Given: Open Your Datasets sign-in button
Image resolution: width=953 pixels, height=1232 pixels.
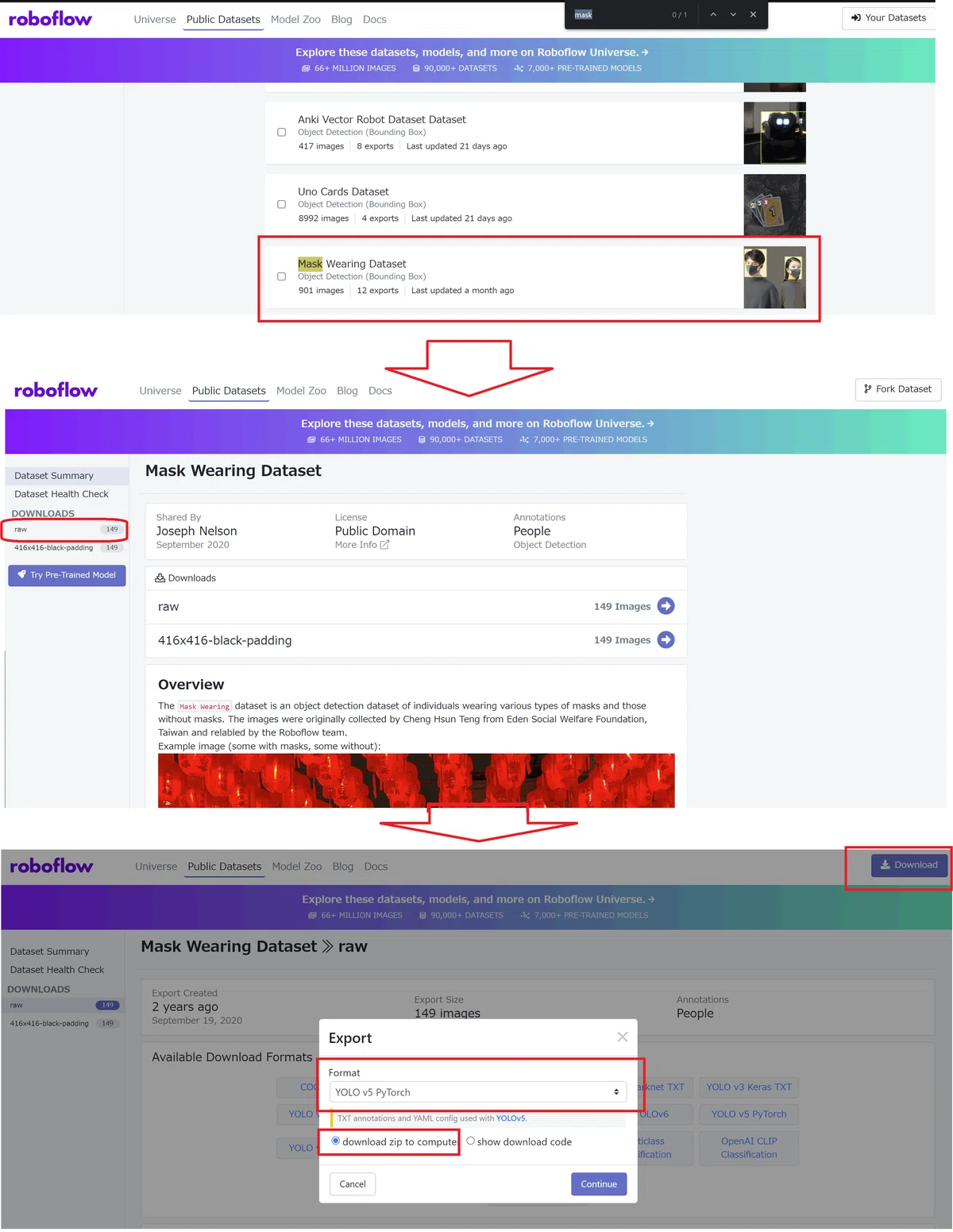Looking at the screenshot, I should point(888,17).
